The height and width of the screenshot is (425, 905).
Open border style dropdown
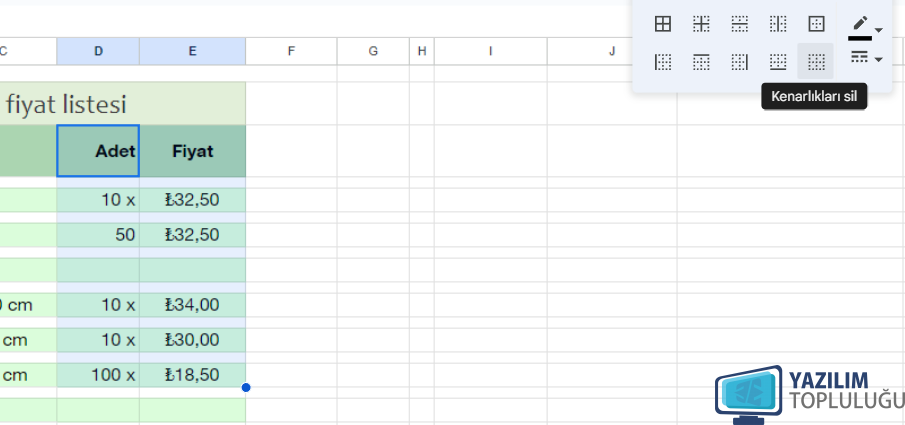pos(865,58)
